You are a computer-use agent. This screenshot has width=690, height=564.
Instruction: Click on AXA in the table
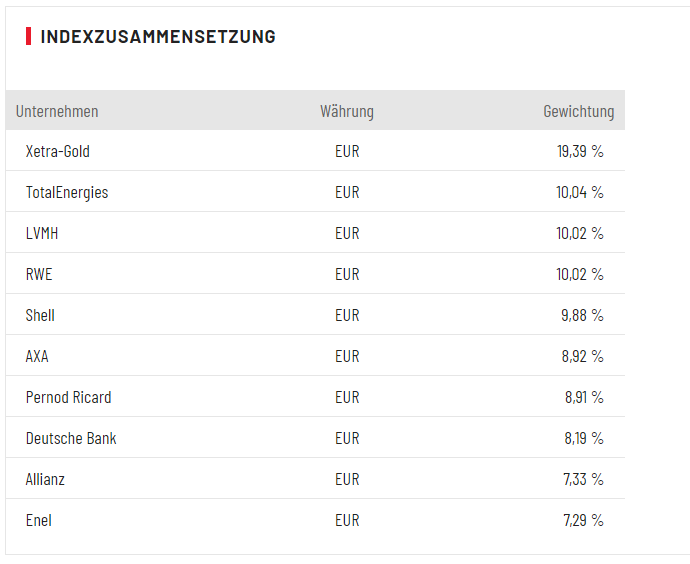click(37, 357)
